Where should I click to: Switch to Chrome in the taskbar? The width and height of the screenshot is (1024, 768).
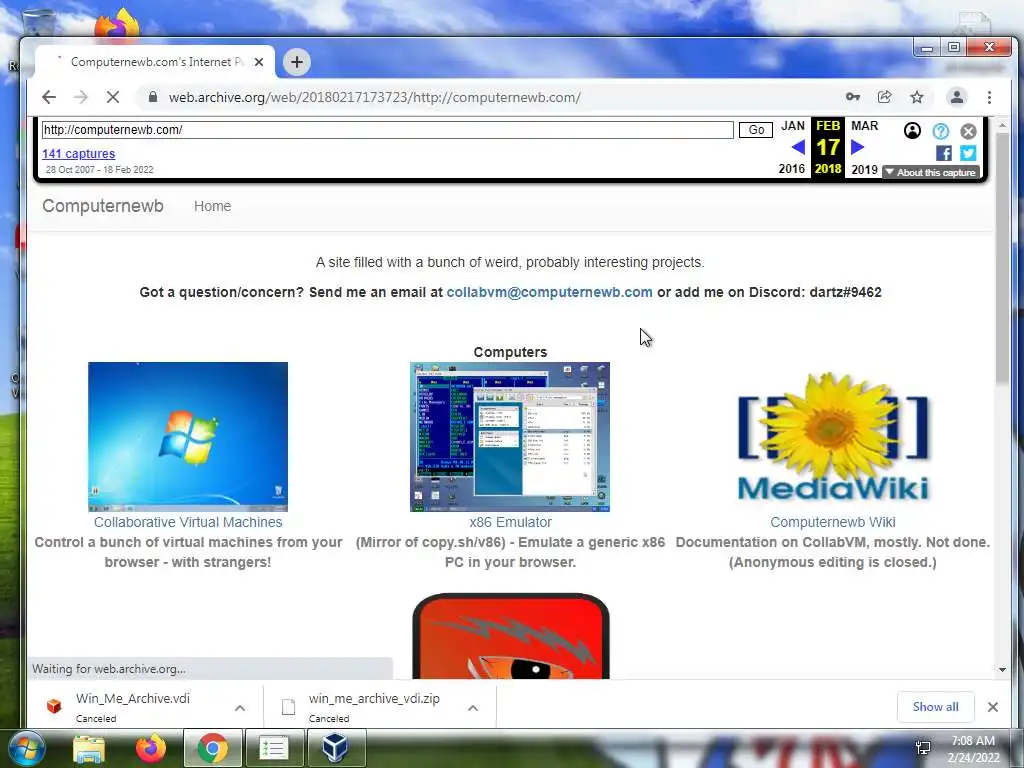point(212,748)
